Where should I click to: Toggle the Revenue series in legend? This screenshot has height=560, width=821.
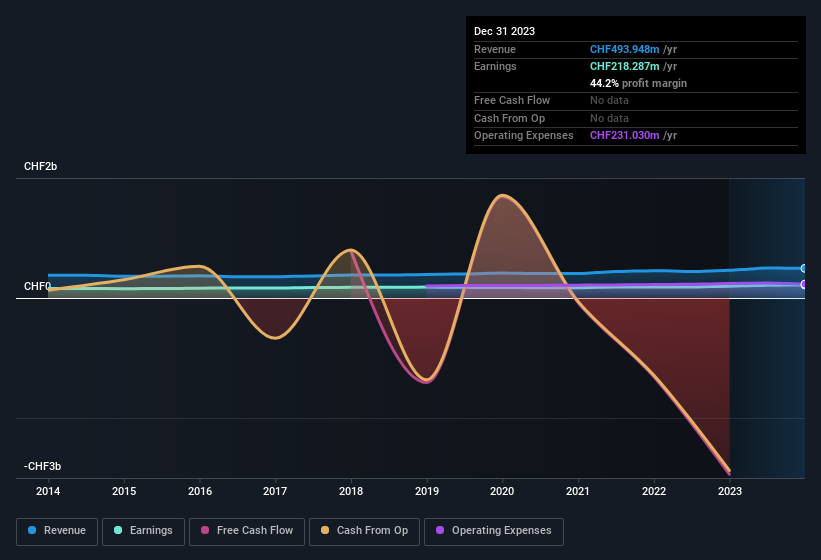[x=57, y=531]
